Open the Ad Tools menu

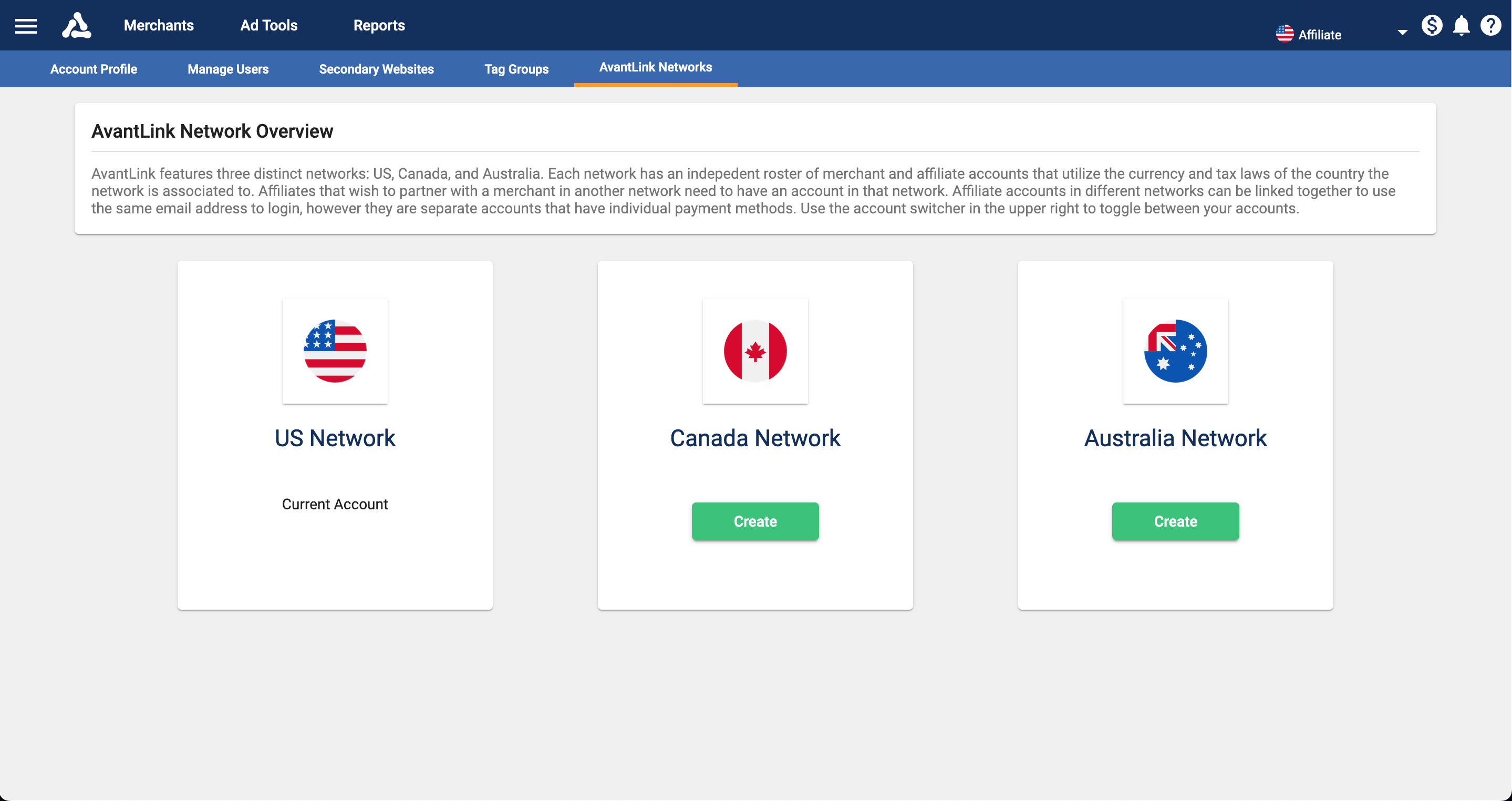269,25
